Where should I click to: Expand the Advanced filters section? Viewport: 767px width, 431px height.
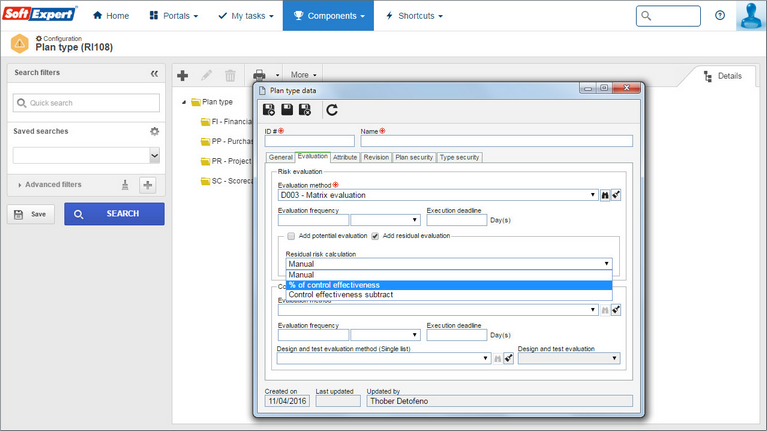coord(49,184)
